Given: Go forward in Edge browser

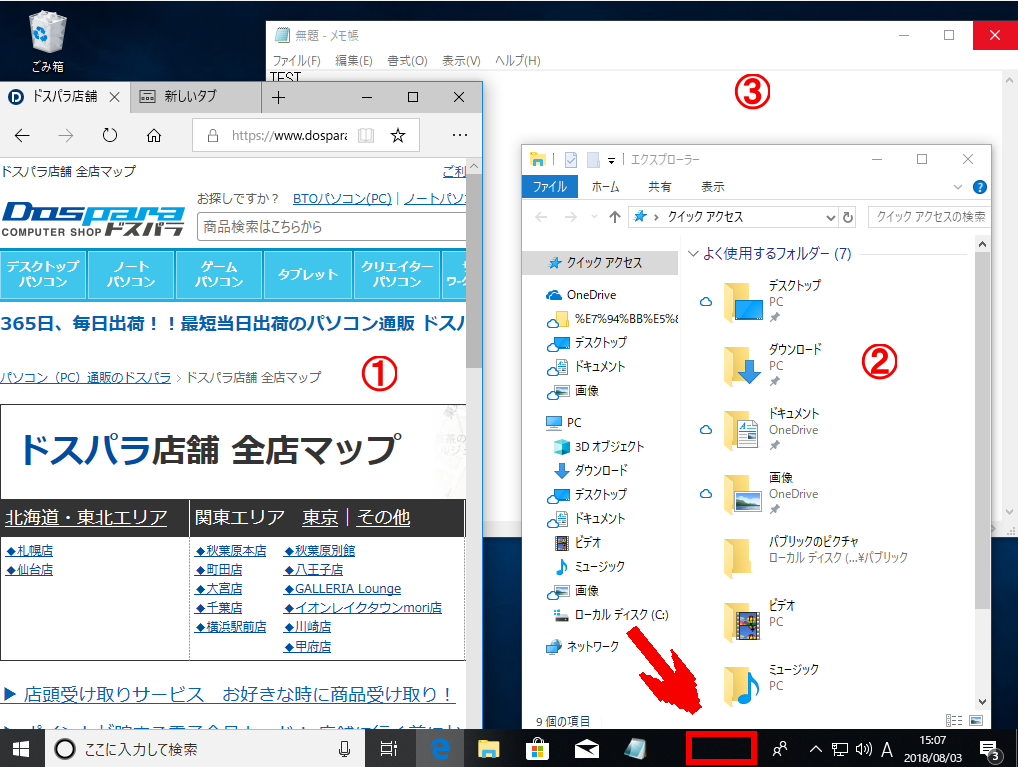Looking at the screenshot, I should coord(66,135).
